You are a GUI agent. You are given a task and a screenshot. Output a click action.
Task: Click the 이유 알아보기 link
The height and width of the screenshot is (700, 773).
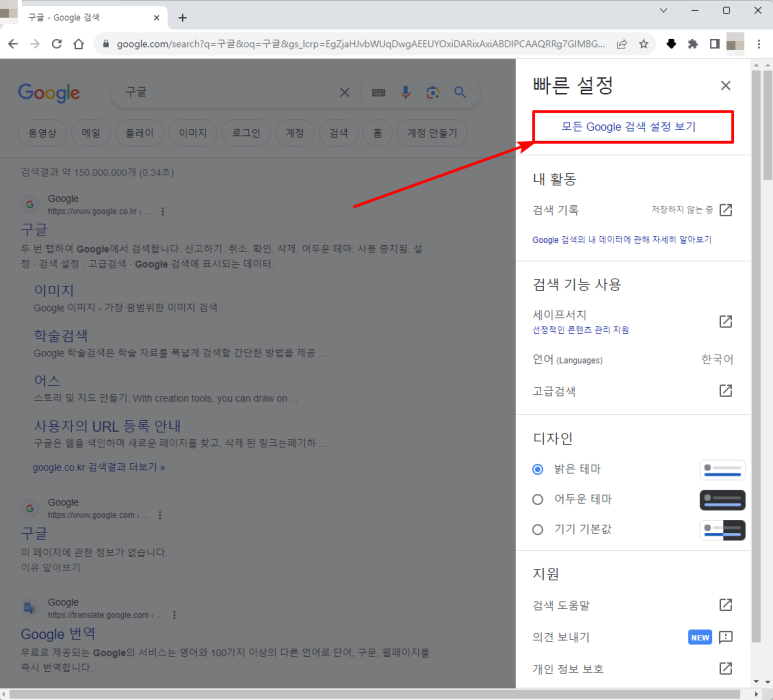pos(50,567)
